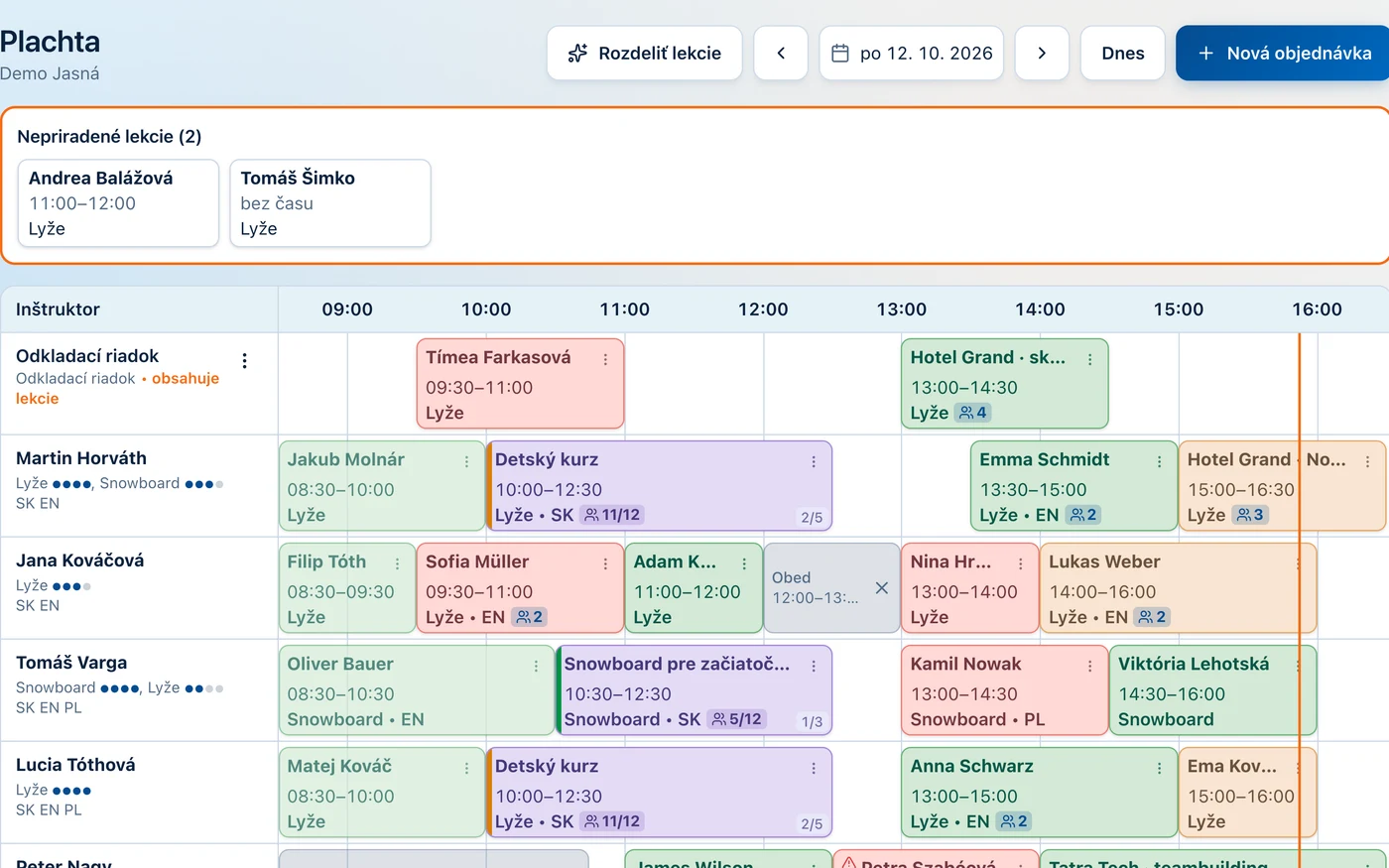Open options for Snowboard pre začiatočníkov lesson
Viewport: 1389px width, 868px height.
(x=814, y=666)
